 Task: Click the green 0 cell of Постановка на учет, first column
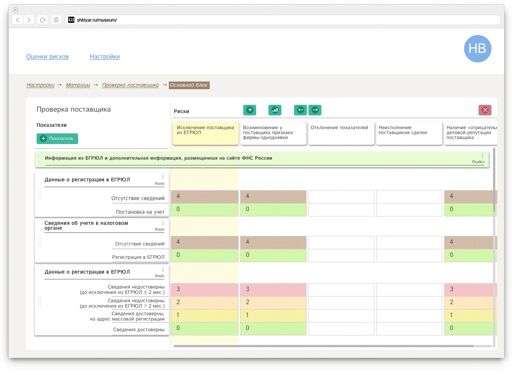[206, 209]
